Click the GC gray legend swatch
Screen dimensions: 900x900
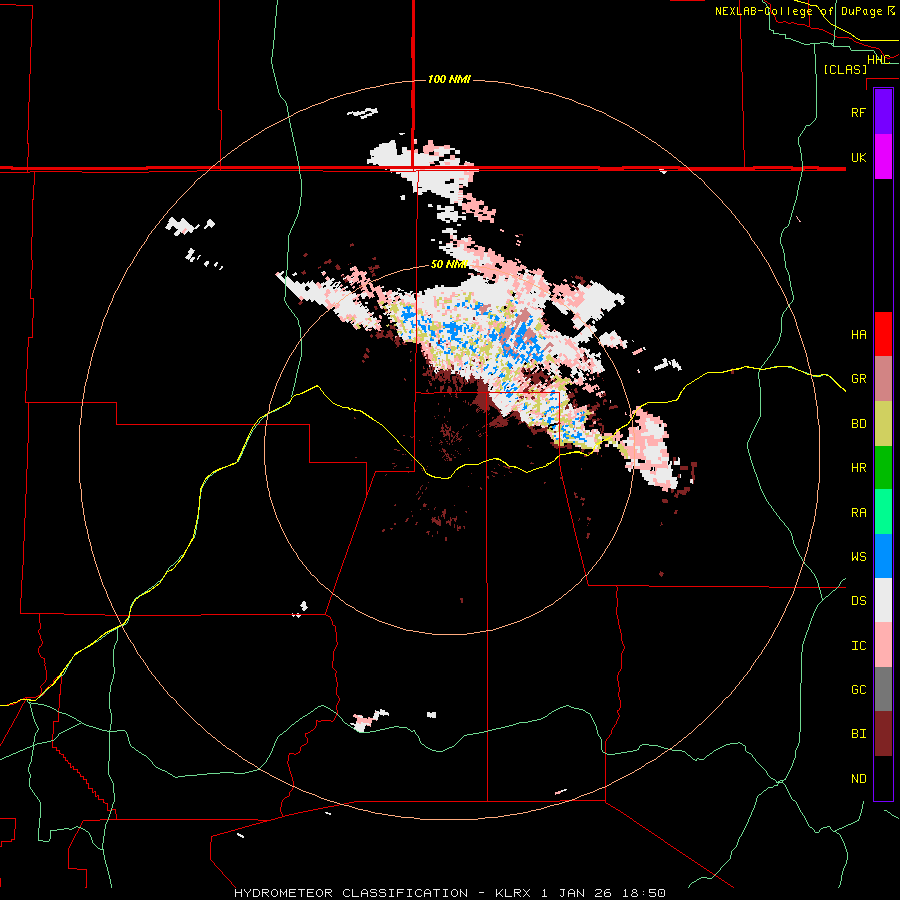tap(883, 689)
